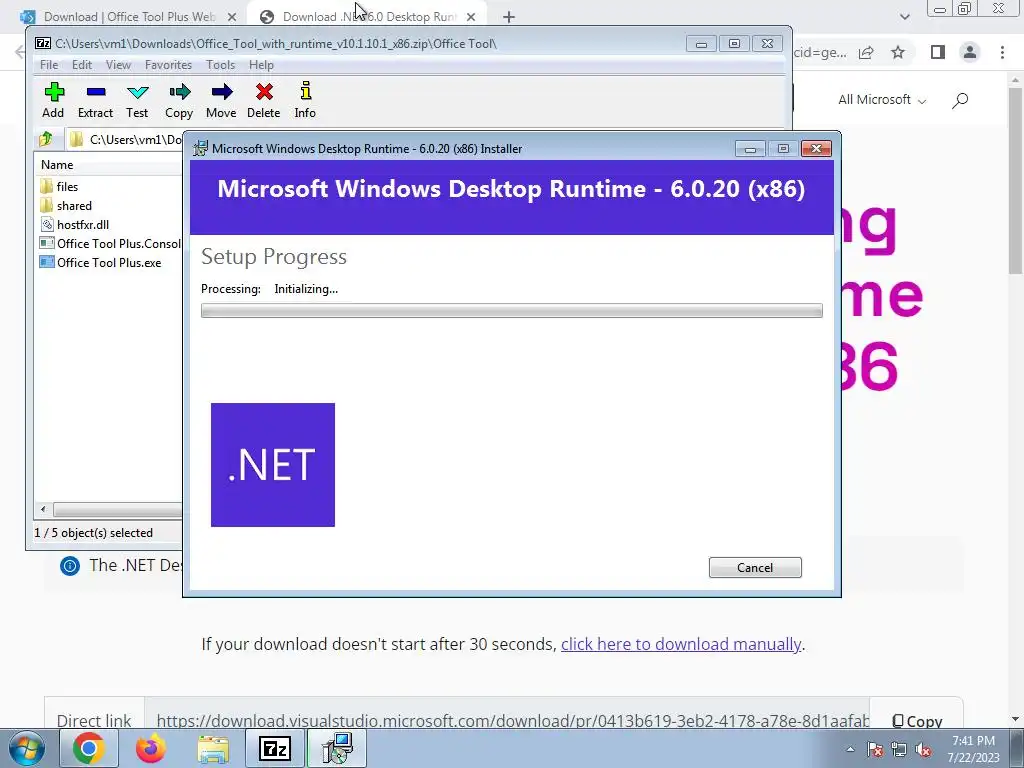1024x768 pixels.
Task: Open Chrome from the taskbar
Action: (89, 748)
